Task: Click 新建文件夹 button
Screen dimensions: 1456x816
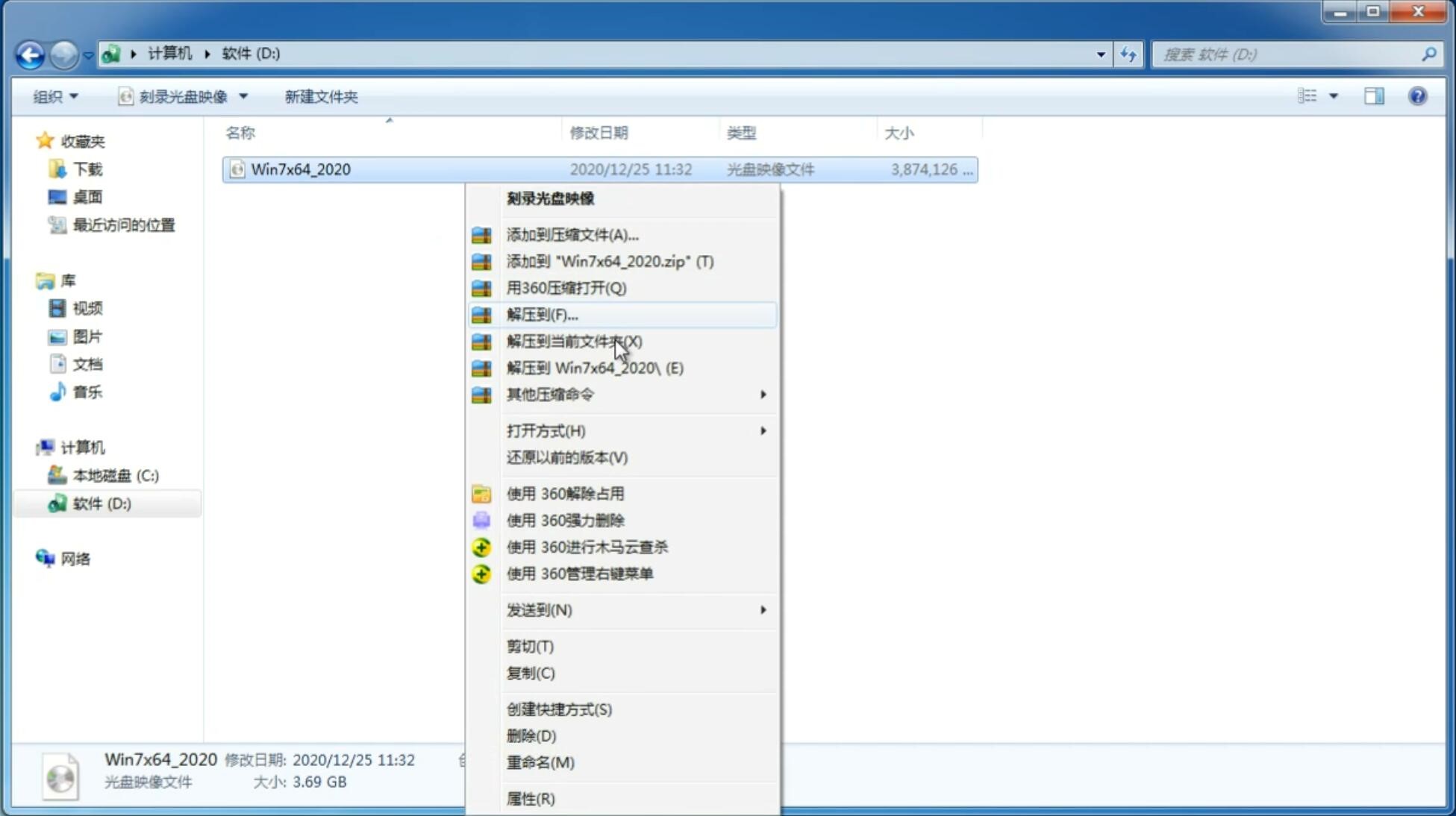Action: click(321, 96)
